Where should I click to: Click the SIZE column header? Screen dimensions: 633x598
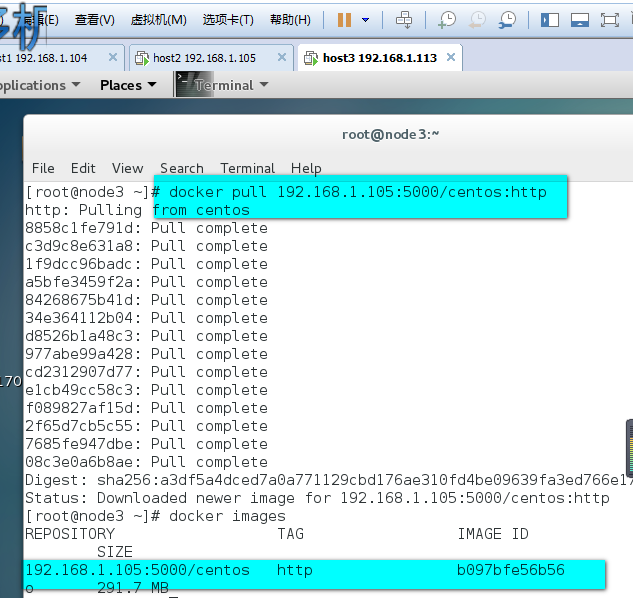pyautogui.click(x=115, y=552)
